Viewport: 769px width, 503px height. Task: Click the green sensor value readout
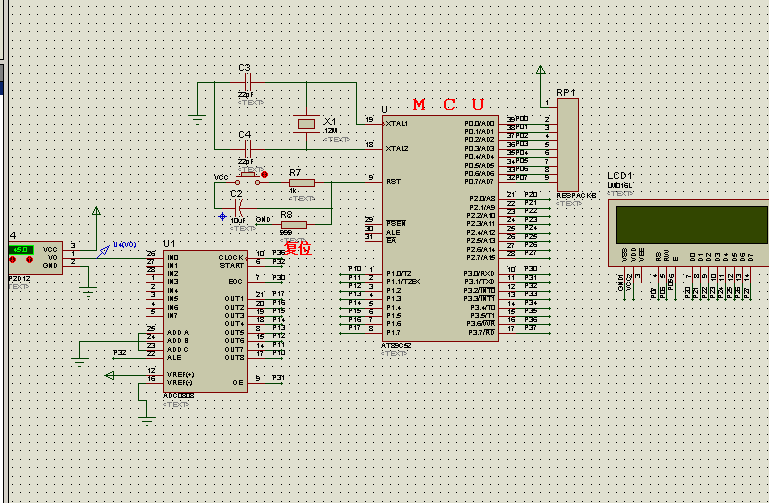click(x=21, y=250)
